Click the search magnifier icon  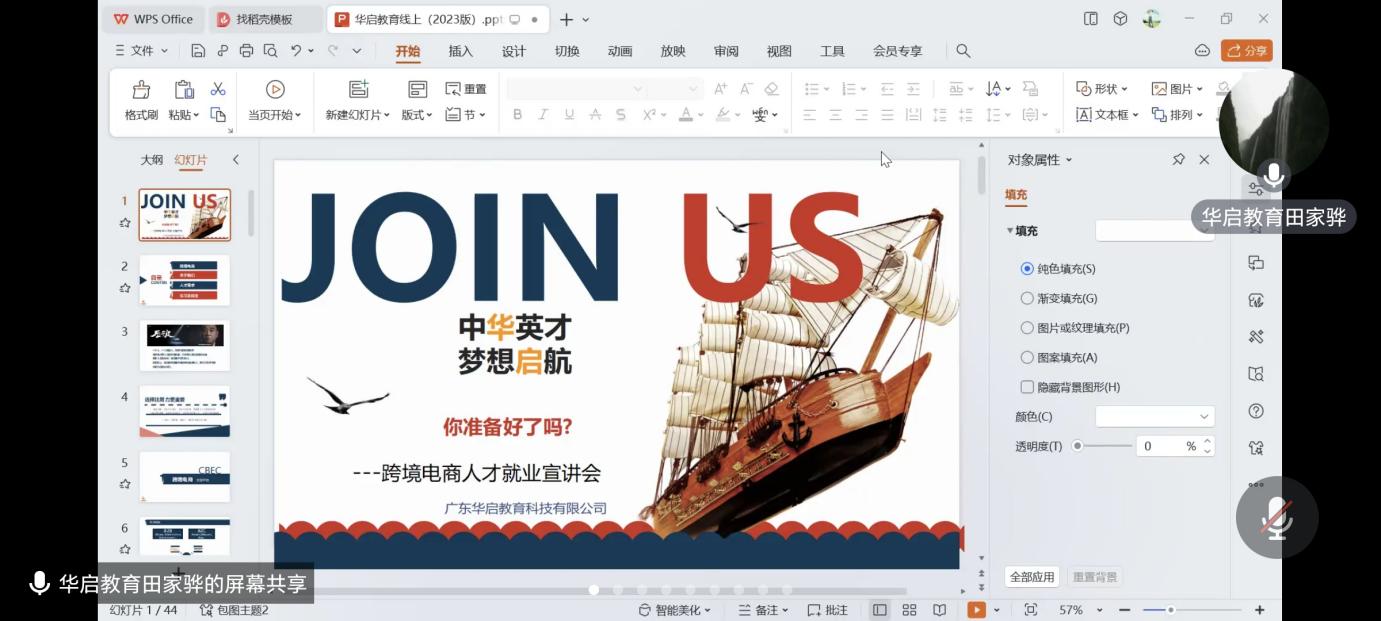point(963,50)
